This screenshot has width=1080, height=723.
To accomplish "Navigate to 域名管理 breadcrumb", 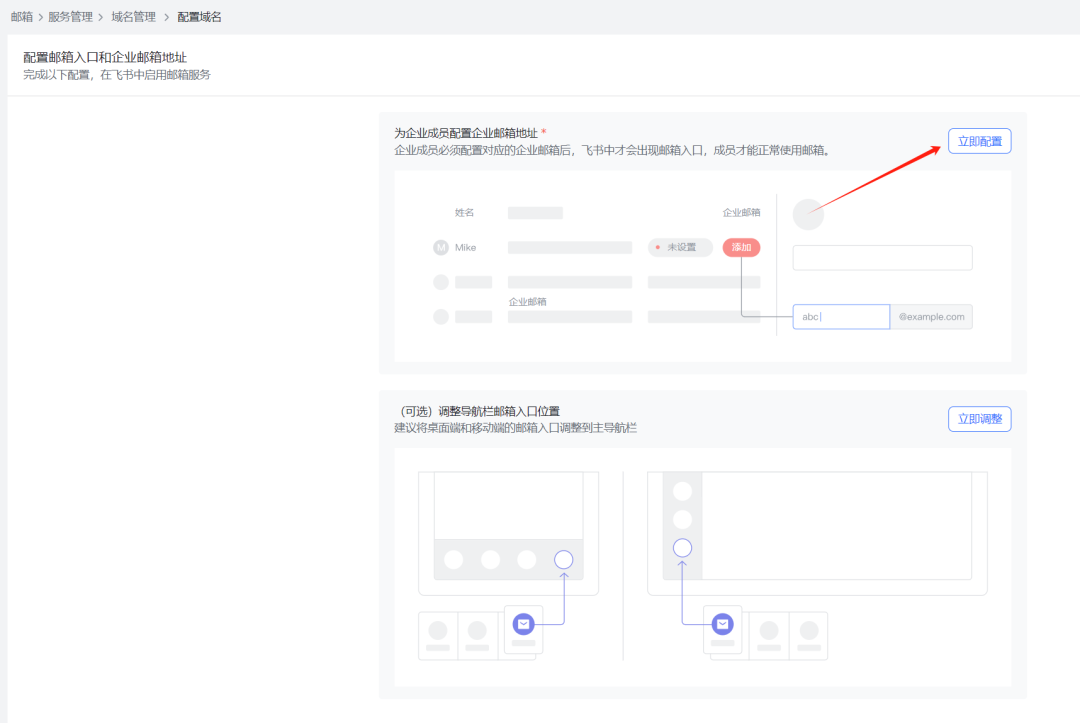I will [133, 17].
